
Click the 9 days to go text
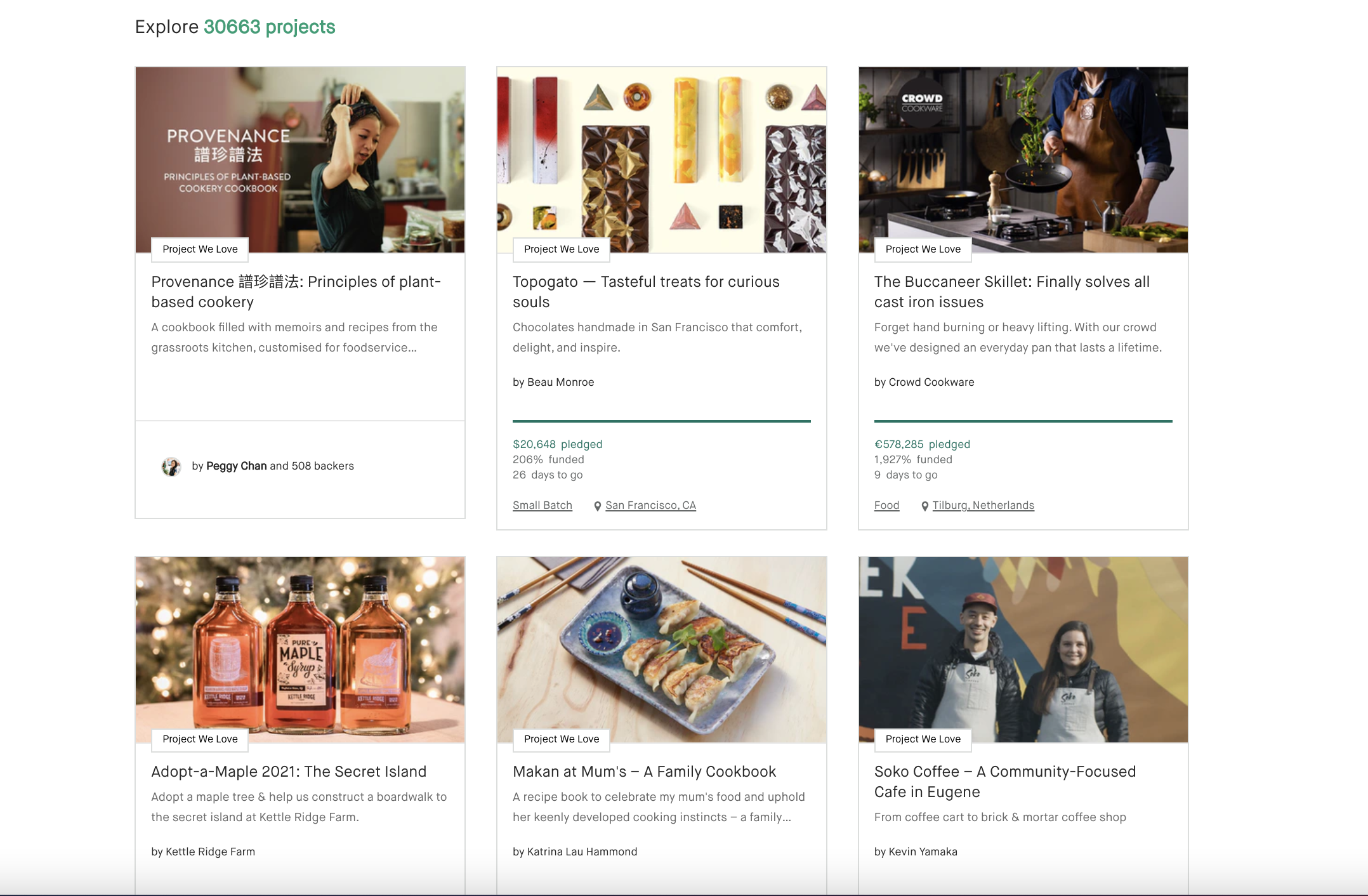coord(906,475)
